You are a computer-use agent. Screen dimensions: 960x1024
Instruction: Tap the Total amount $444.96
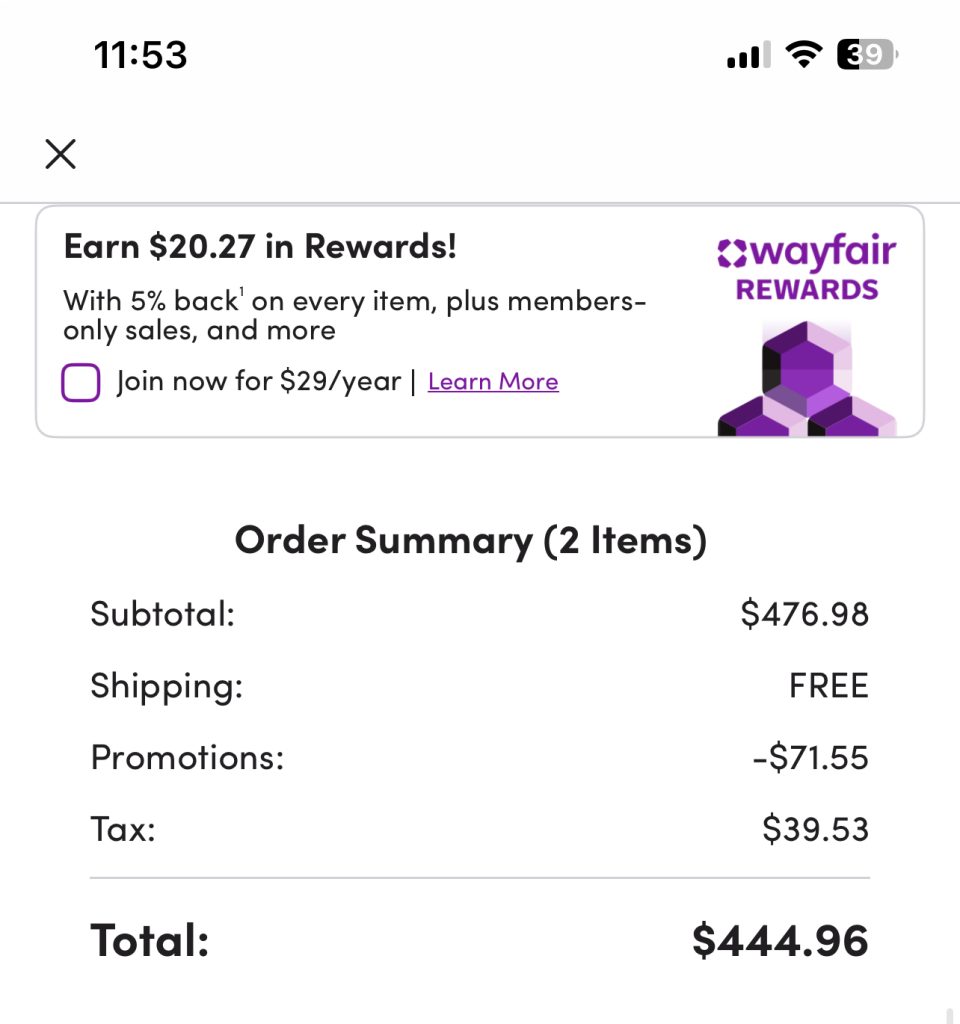tap(781, 941)
